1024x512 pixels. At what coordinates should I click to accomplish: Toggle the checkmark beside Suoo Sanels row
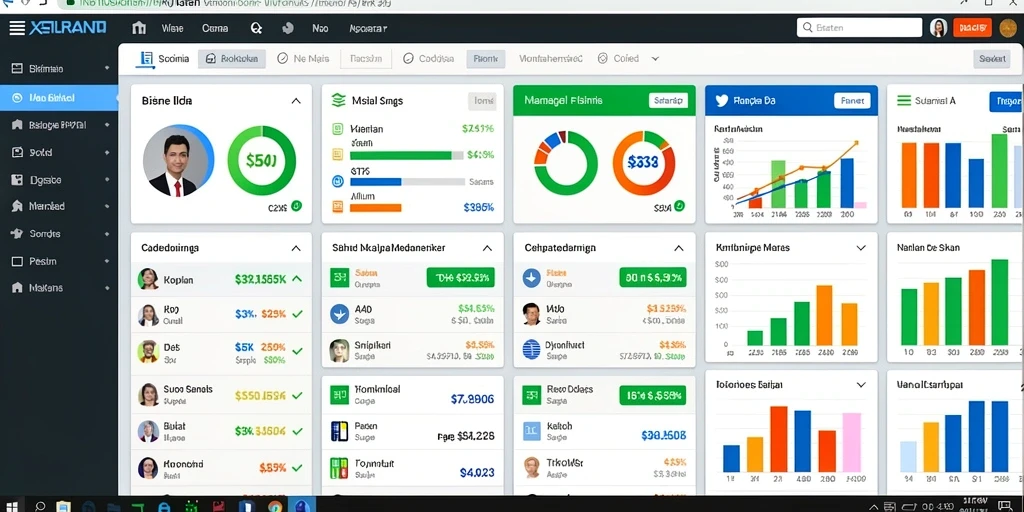tap(298, 395)
